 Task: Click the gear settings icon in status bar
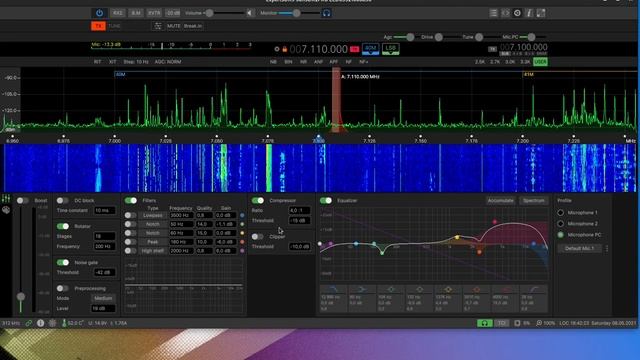click(x=52, y=323)
